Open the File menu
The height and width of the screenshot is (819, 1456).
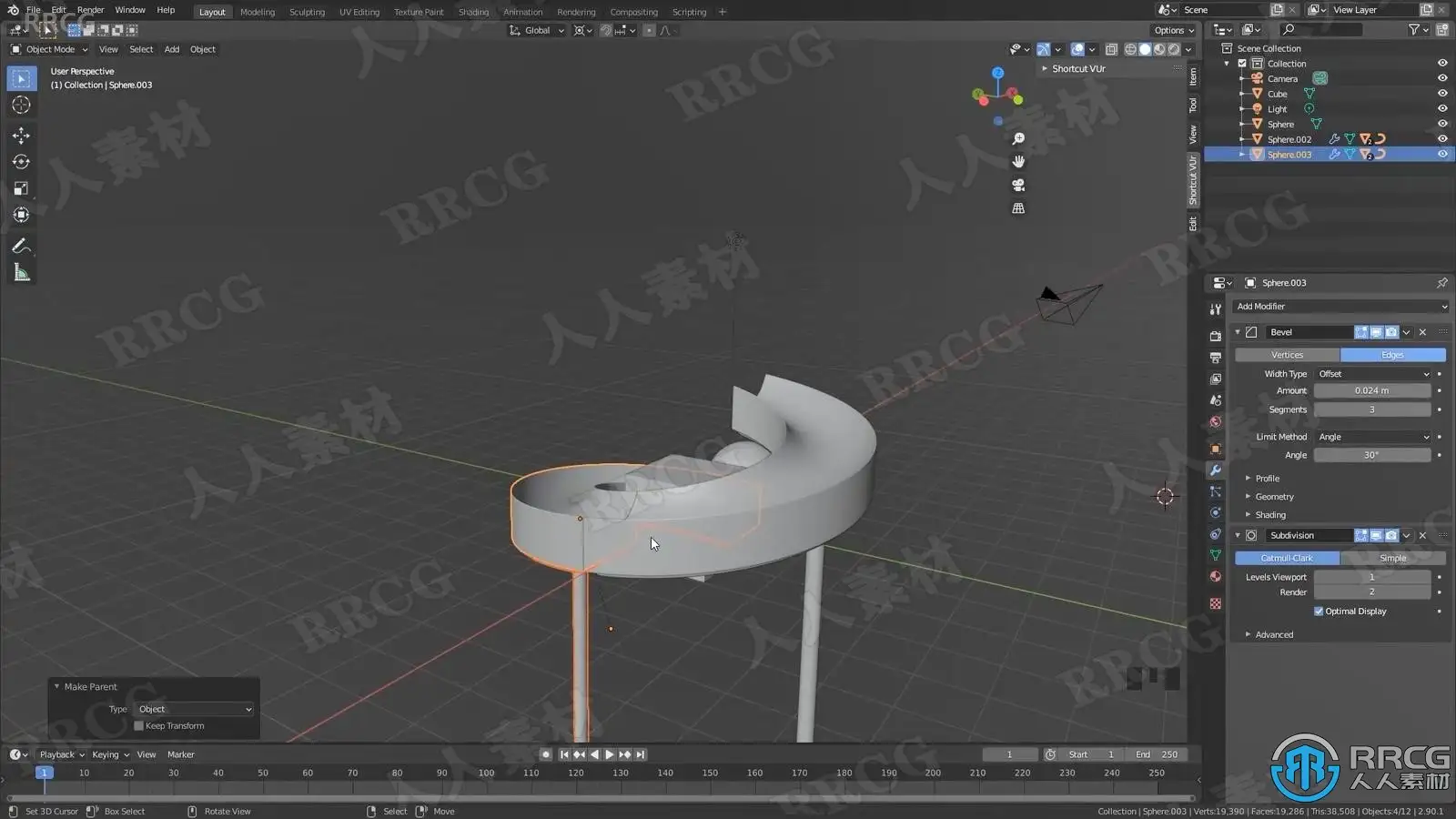34,10
